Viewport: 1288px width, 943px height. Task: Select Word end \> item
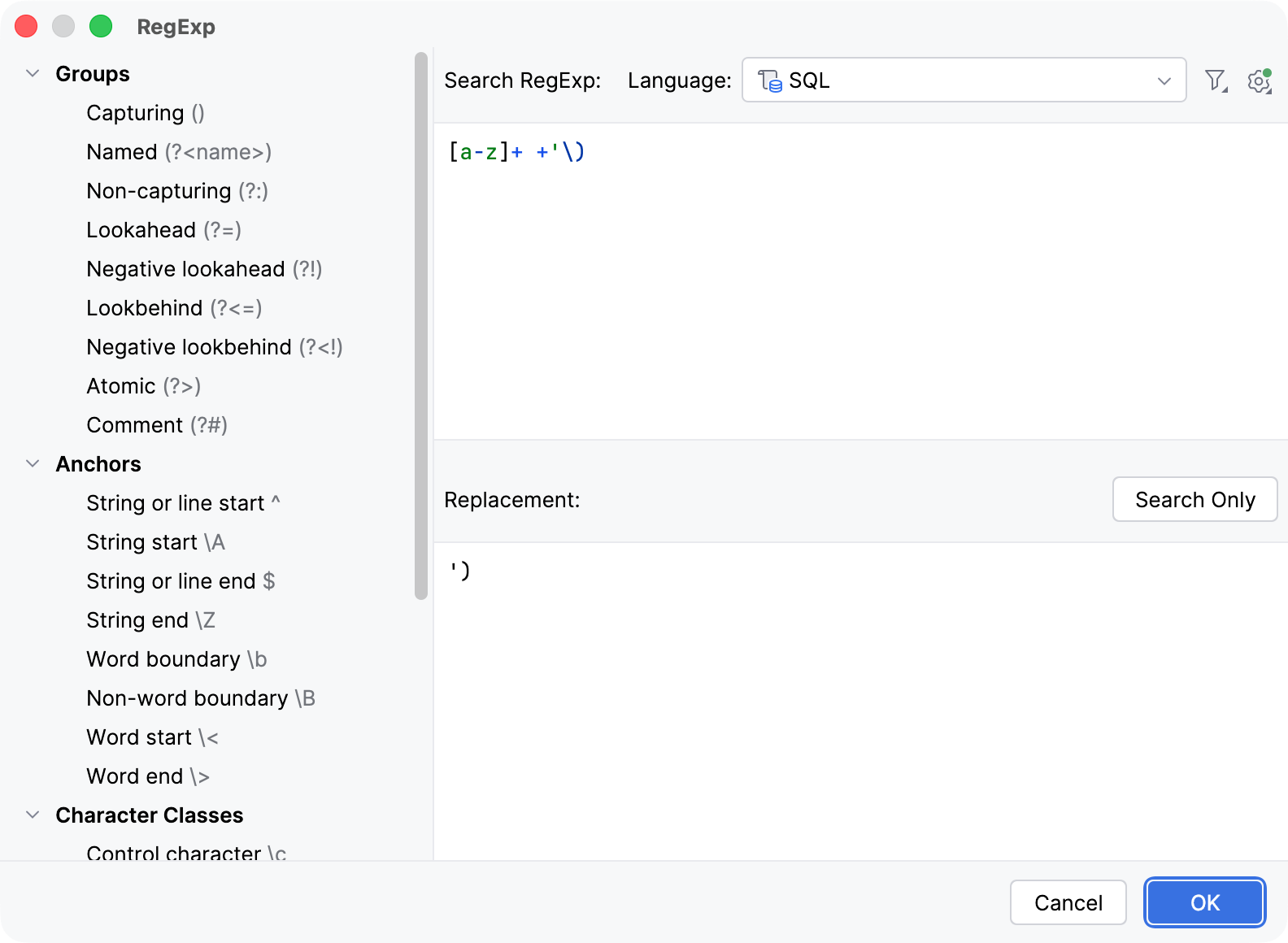pos(148,776)
